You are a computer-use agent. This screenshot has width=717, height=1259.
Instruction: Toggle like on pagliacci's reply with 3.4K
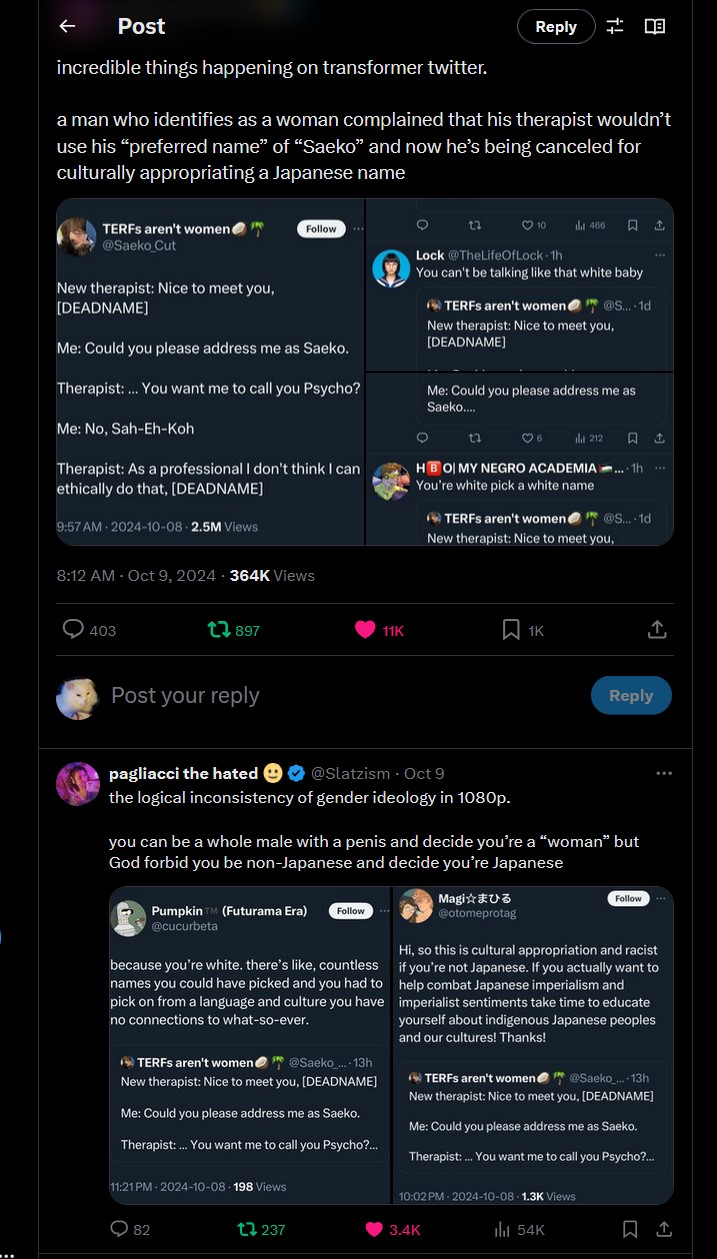tap(375, 1229)
